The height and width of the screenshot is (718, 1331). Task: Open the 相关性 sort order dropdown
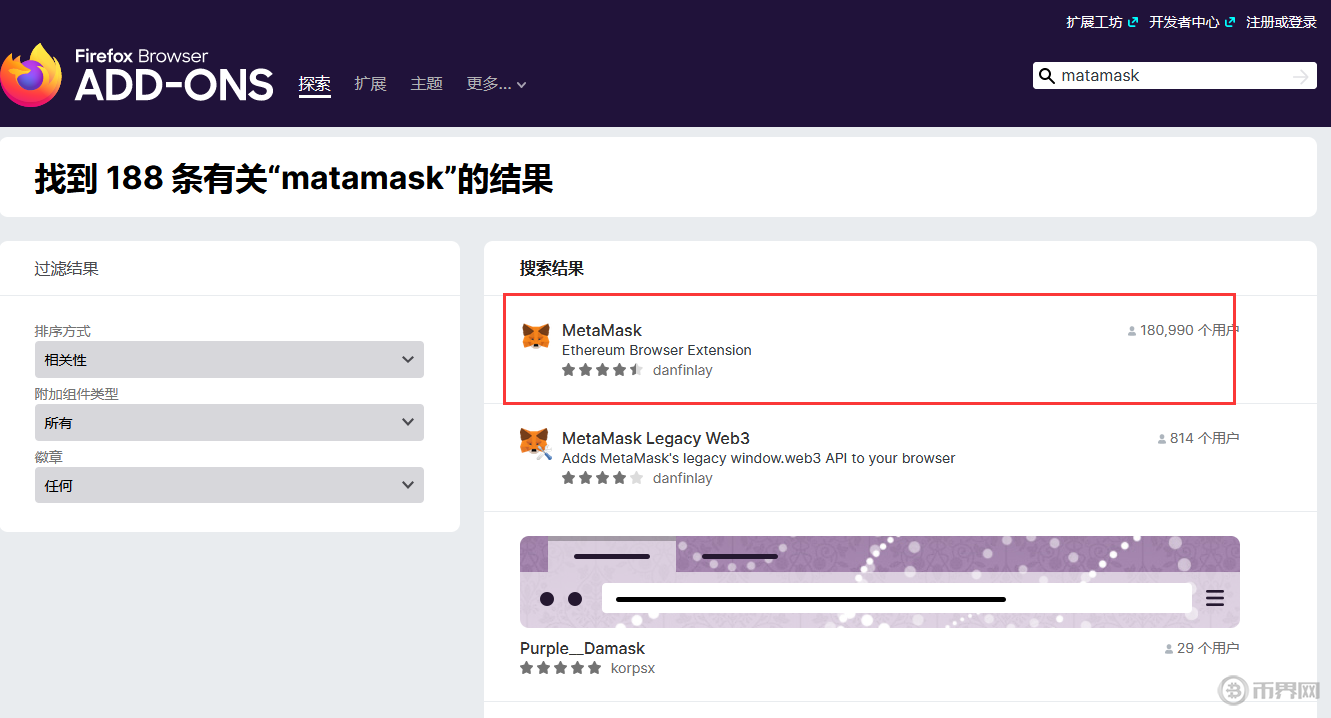(229, 359)
